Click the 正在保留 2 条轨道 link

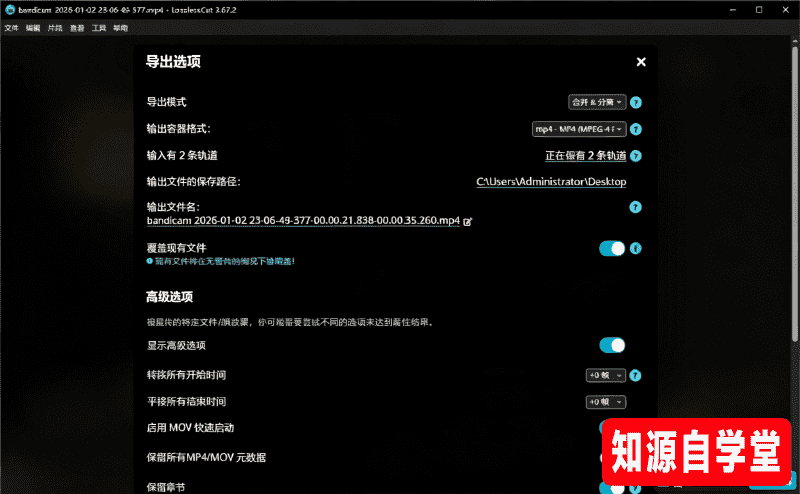[x=585, y=156]
